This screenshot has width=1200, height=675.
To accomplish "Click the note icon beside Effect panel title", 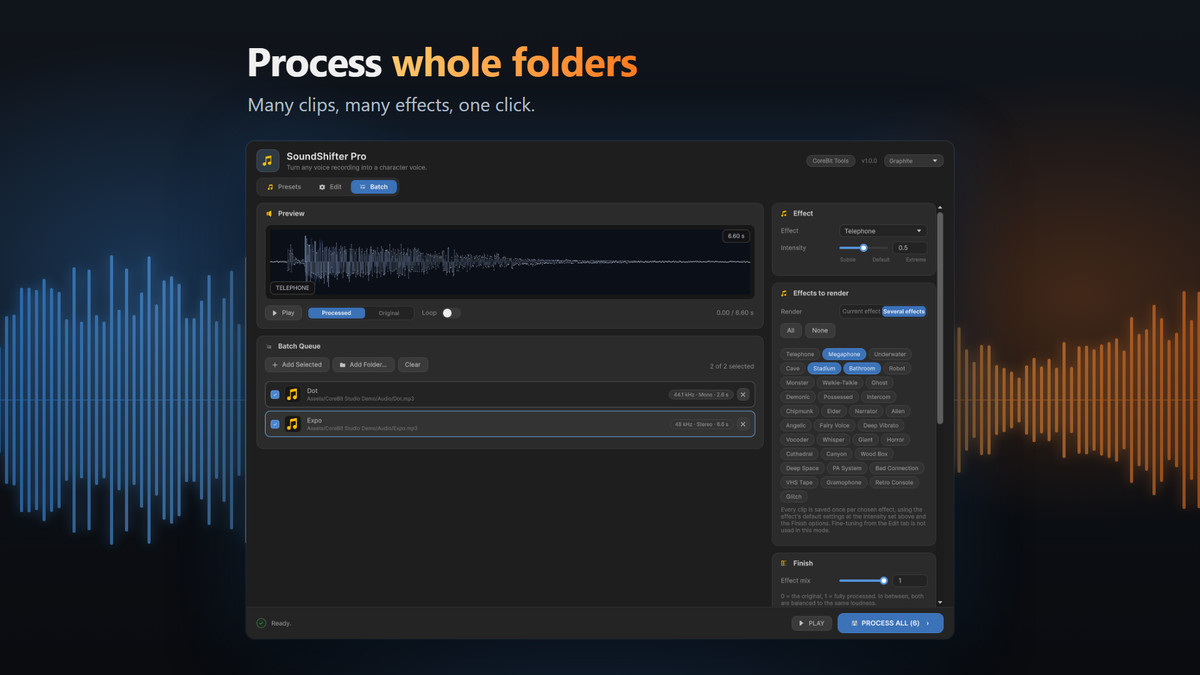I will point(784,213).
